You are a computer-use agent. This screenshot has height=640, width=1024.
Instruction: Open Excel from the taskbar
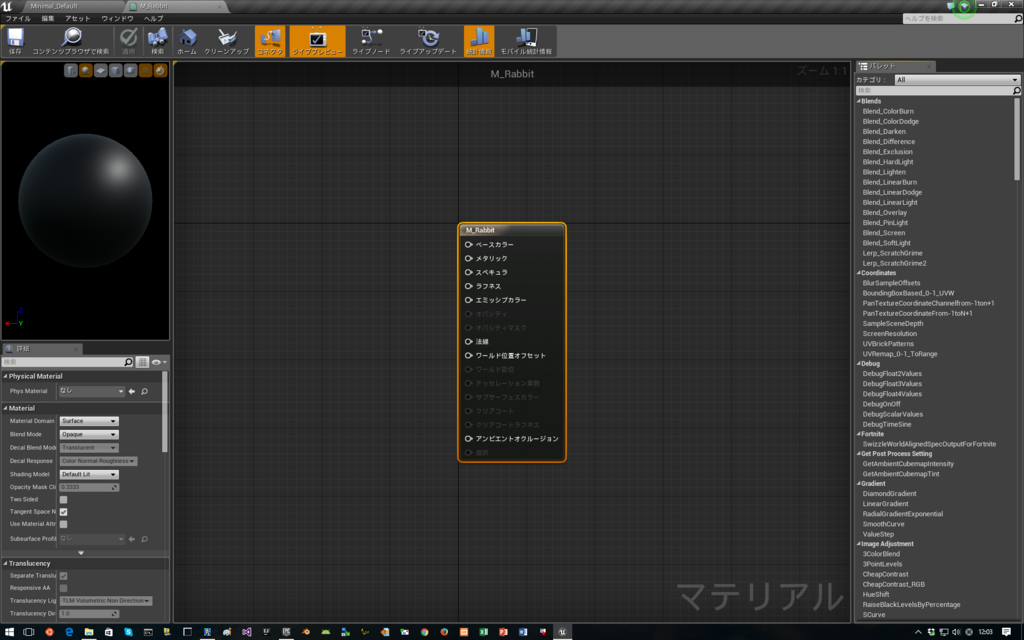click(483, 632)
